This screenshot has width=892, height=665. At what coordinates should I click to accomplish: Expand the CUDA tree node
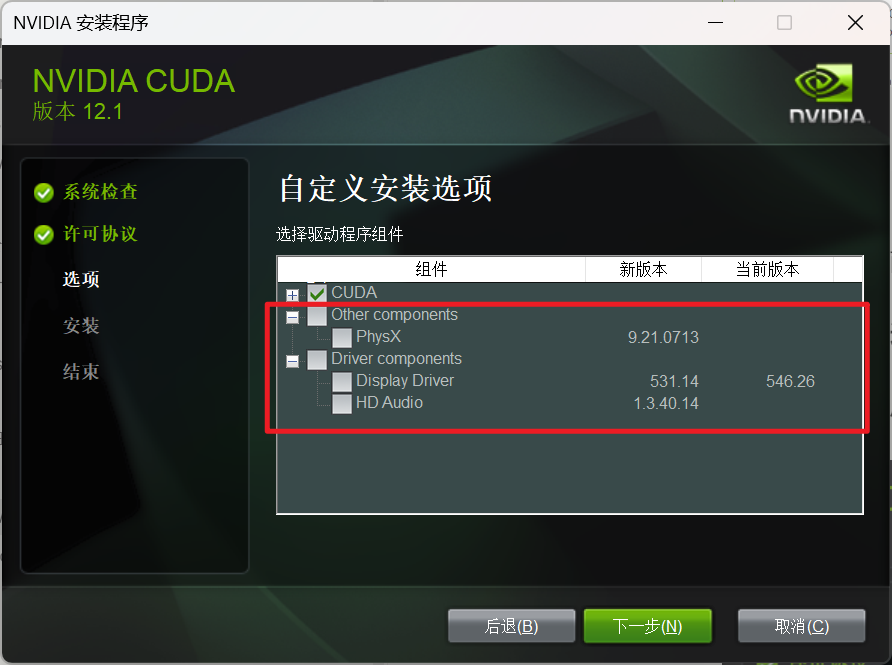pos(292,295)
